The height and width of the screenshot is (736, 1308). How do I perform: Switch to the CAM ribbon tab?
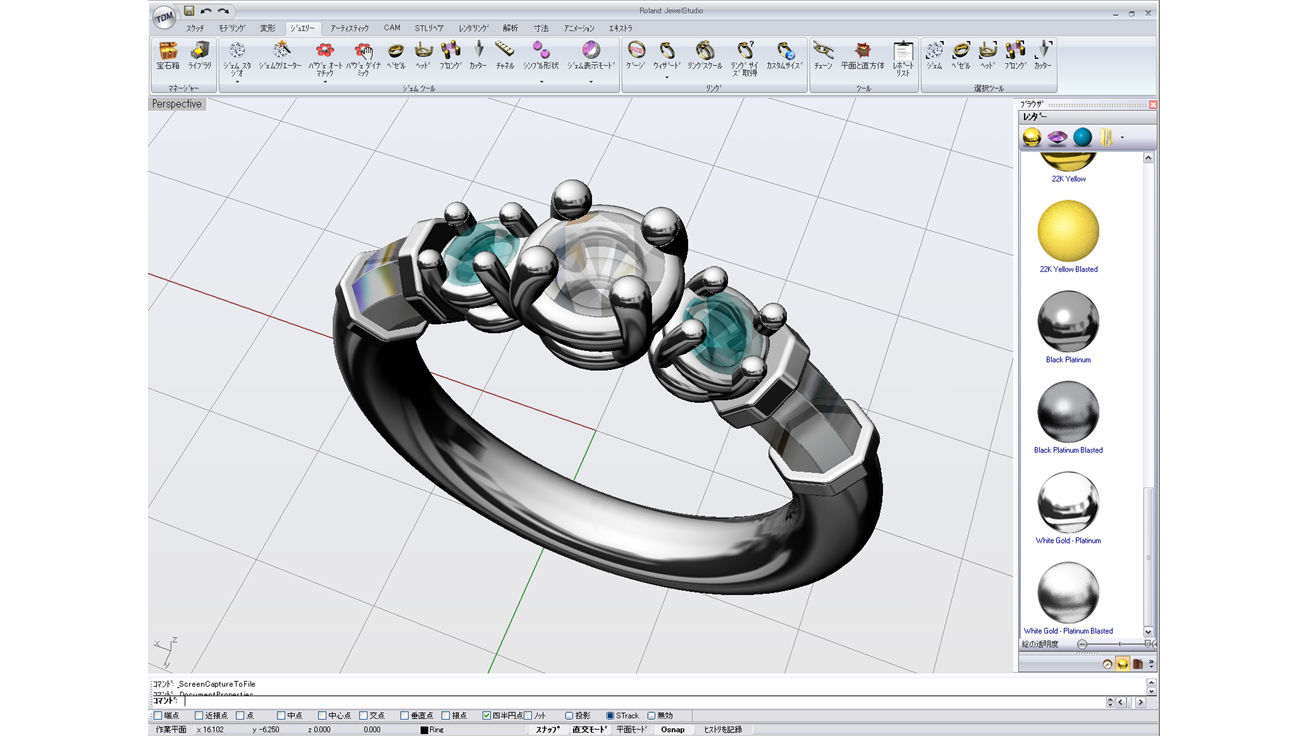pos(392,28)
